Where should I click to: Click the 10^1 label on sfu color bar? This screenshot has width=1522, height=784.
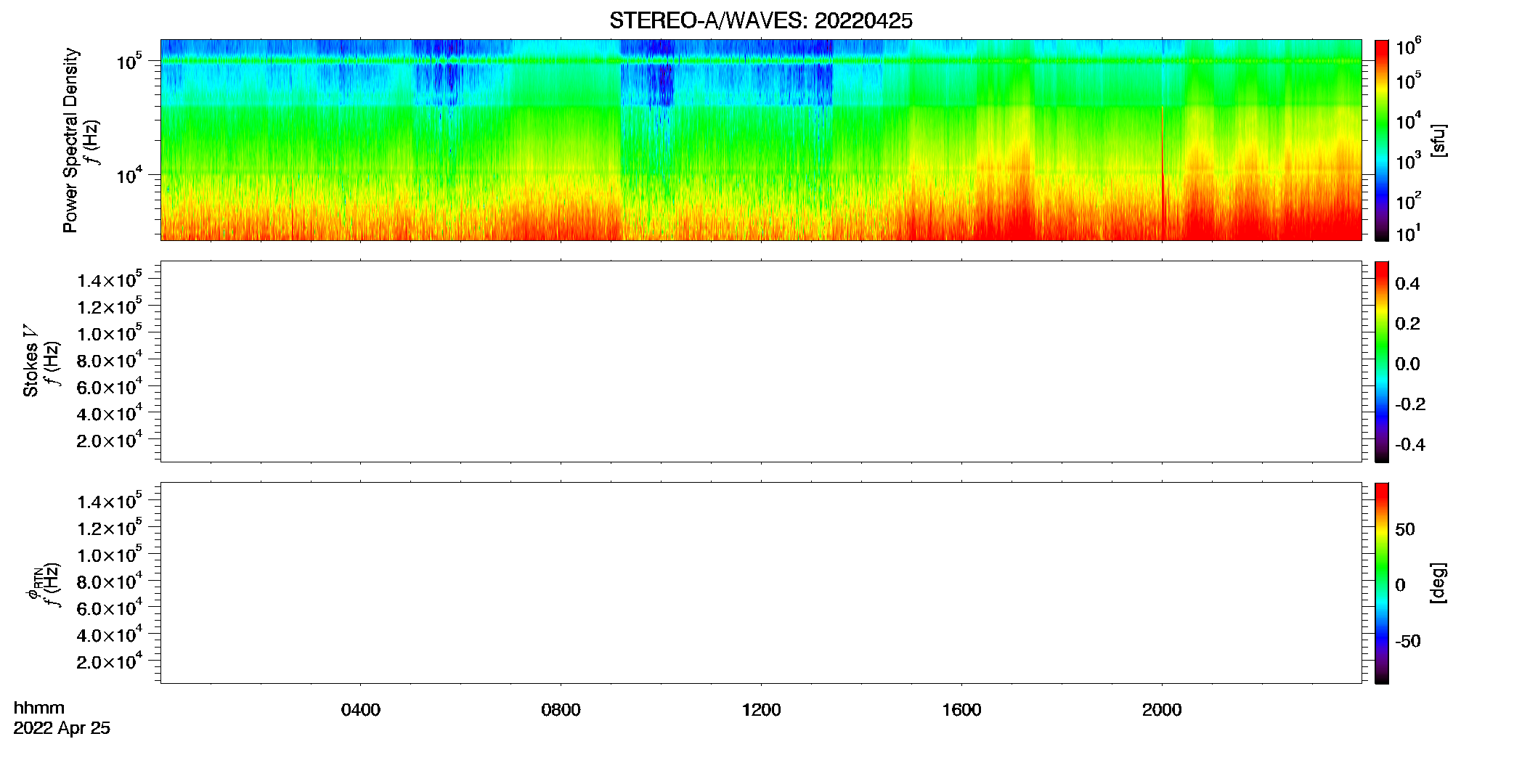(x=1408, y=233)
